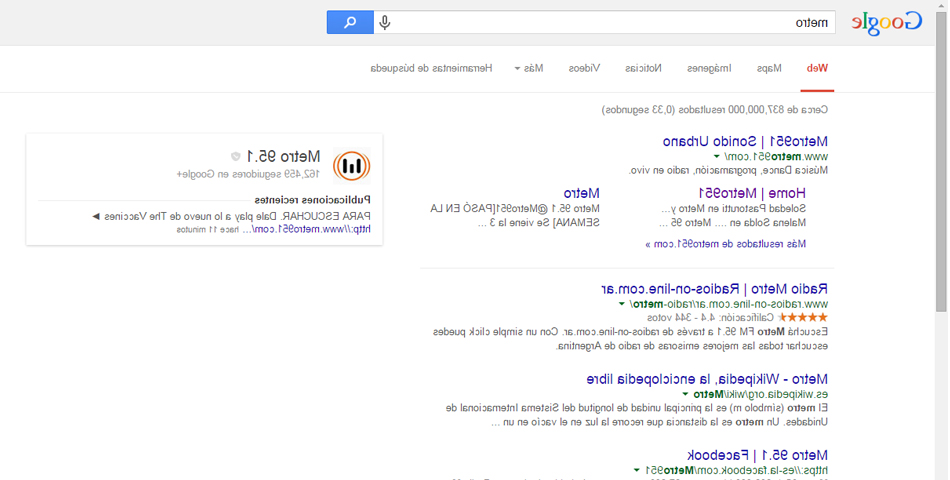Expand arrow beside radios-on-line.com.ar URL
The image size is (950, 480).
click(x=622, y=304)
